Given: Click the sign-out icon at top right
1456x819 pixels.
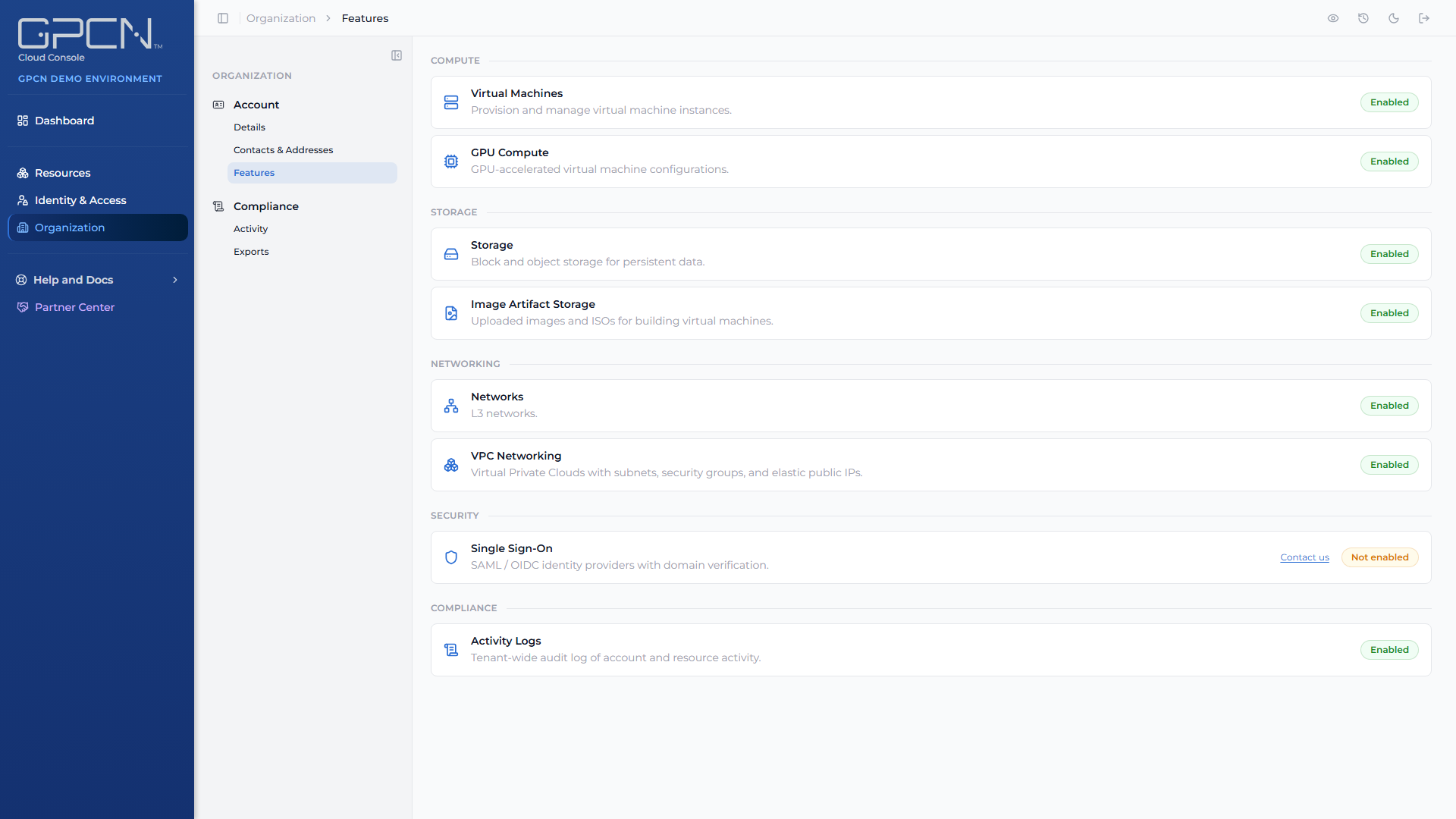Looking at the screenshot, I should point(1424,18).
